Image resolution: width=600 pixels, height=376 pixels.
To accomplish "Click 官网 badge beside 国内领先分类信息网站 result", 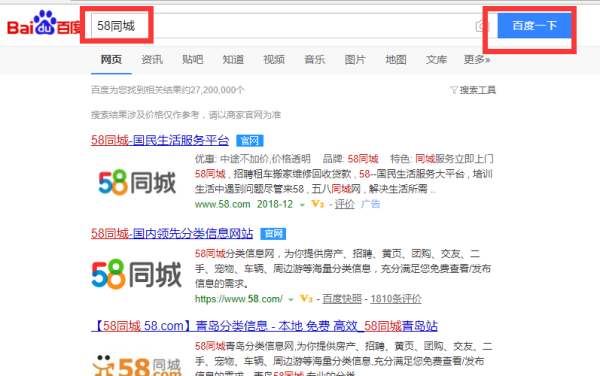I will (273, 234).
